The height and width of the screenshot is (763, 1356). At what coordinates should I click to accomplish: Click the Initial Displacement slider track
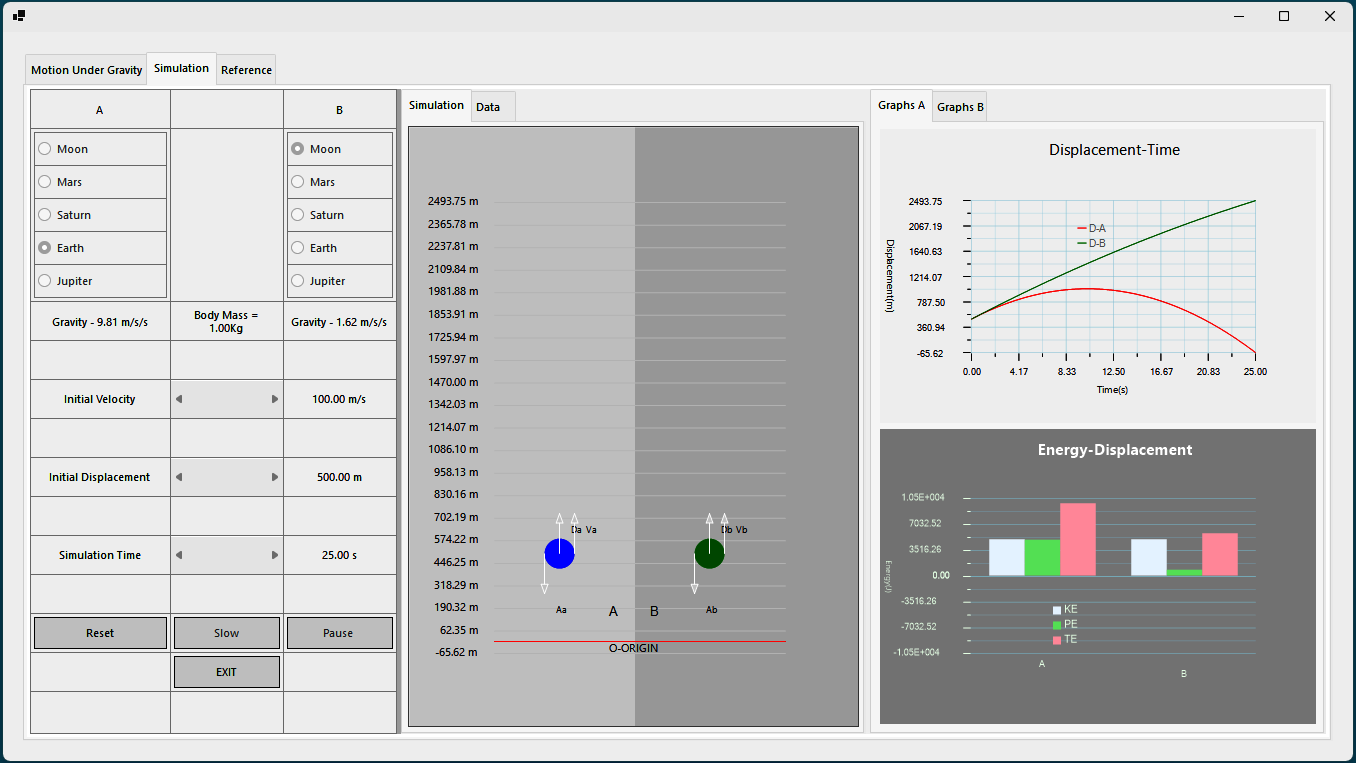227,477
